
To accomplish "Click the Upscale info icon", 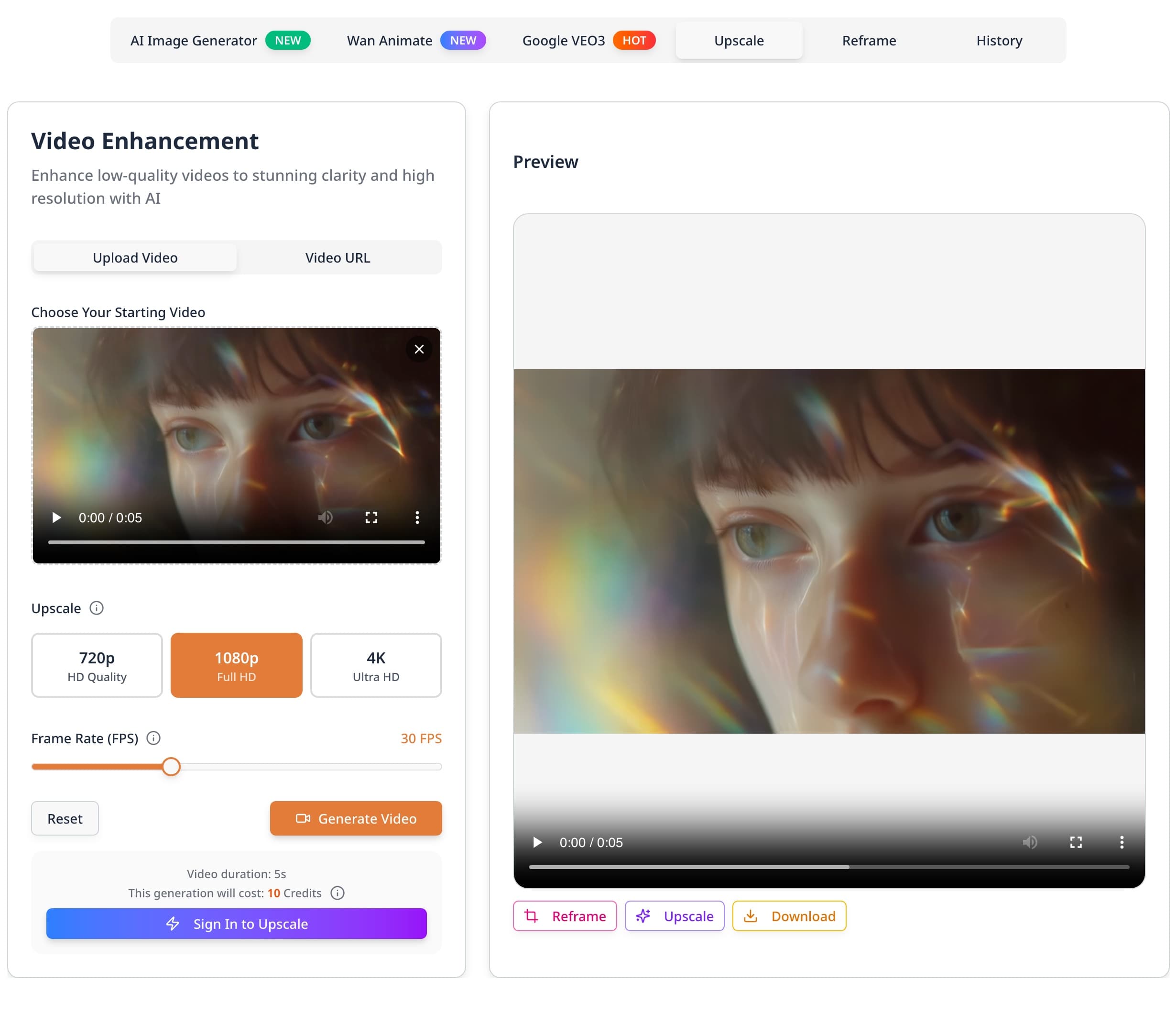I will pos(97,608).
